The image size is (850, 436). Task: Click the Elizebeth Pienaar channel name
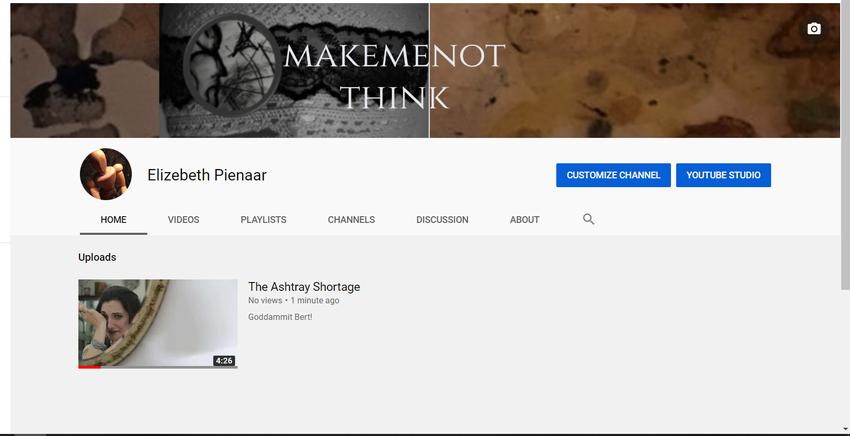coord(207,175)
